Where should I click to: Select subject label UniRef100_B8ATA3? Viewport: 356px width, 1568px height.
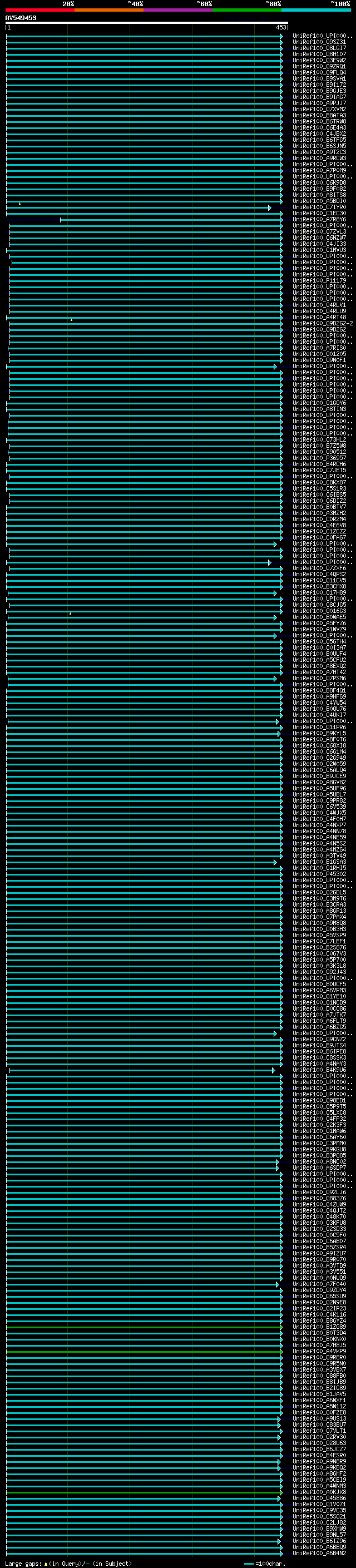click(319, 115)
